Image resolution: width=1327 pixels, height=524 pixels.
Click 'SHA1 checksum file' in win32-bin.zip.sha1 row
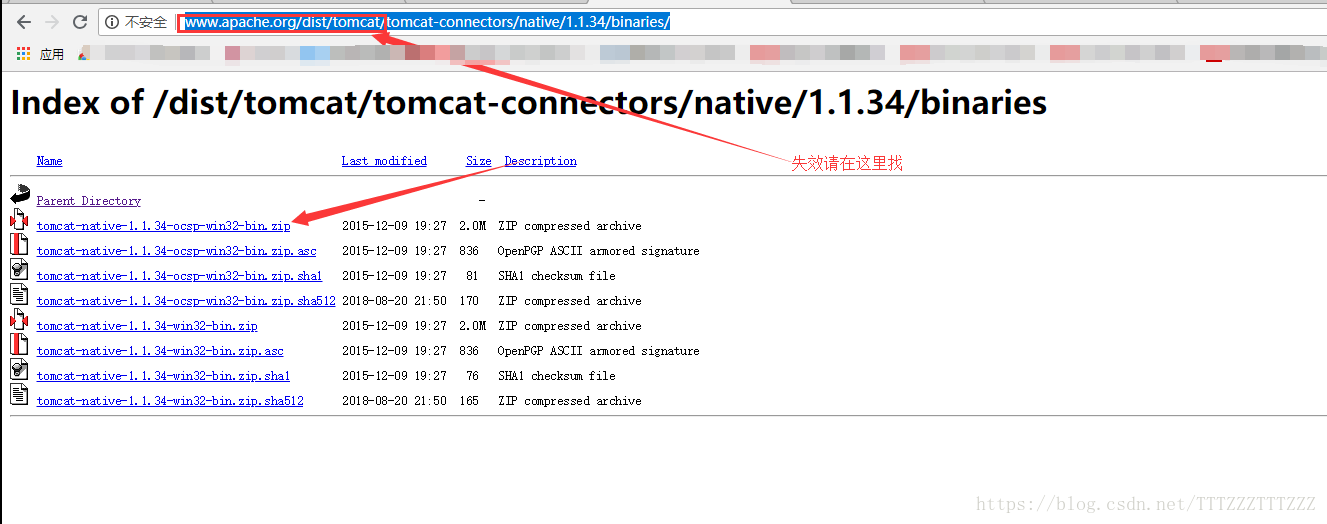557,376
